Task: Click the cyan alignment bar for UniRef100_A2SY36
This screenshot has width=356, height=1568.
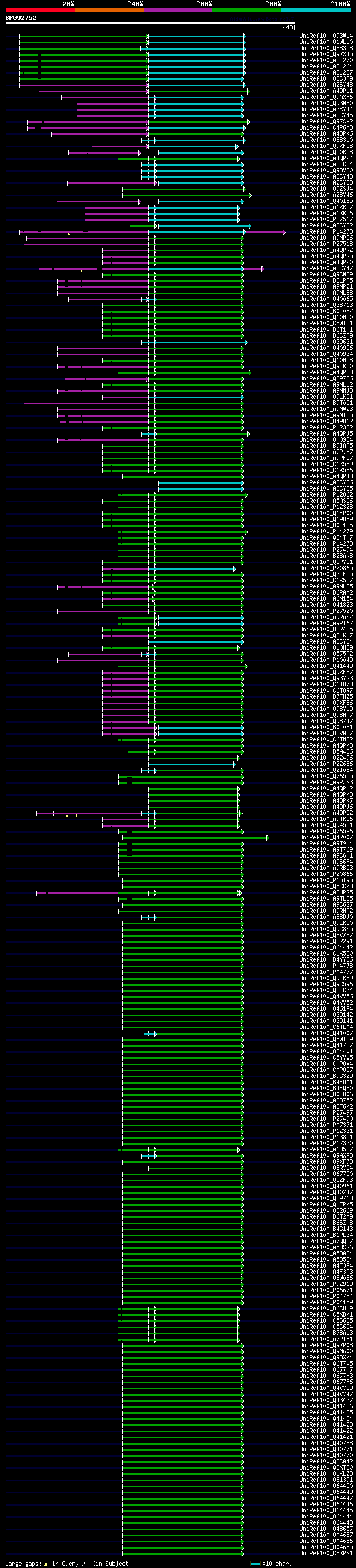Action: 200,483
